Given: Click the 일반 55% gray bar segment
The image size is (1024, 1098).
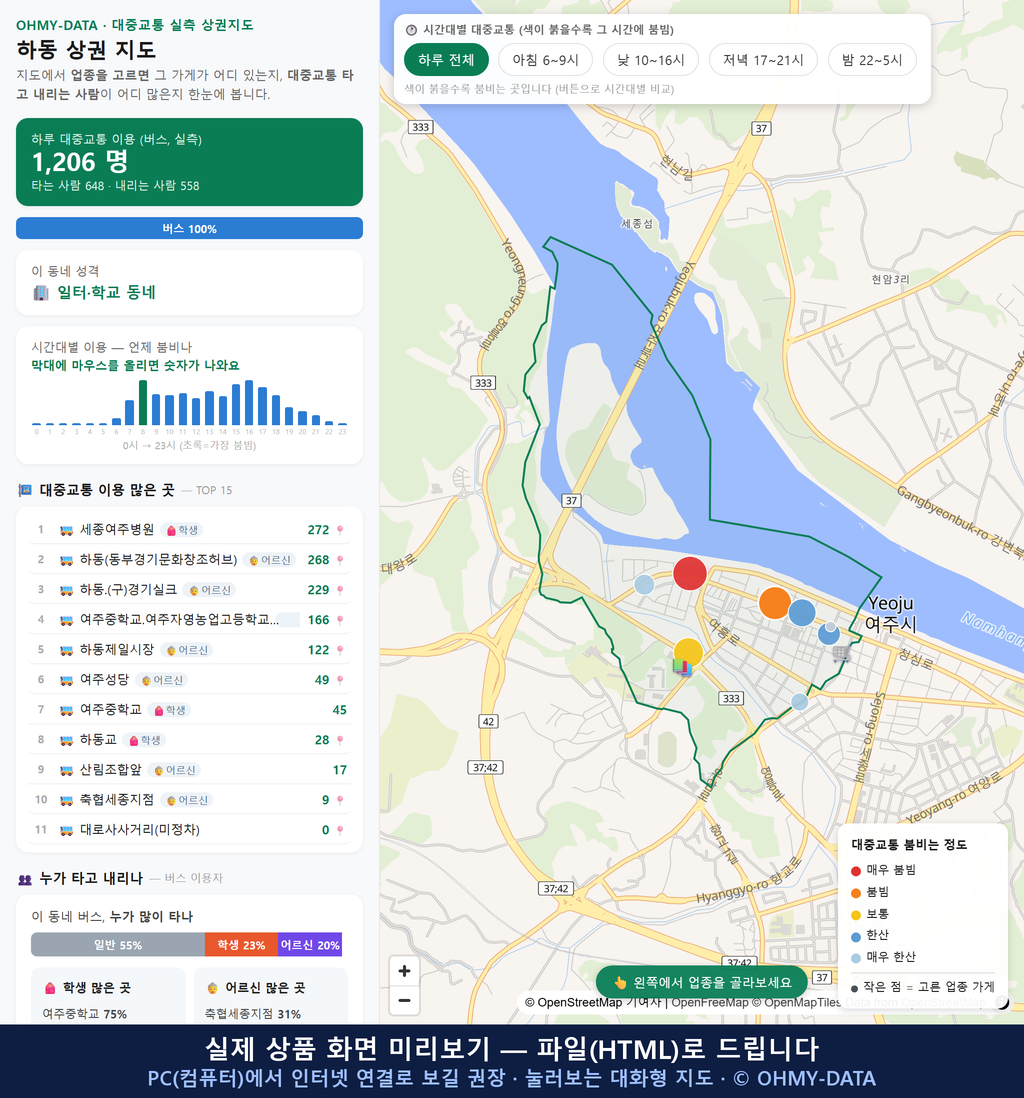Looking at the screenshot, I should pos(118,945).
